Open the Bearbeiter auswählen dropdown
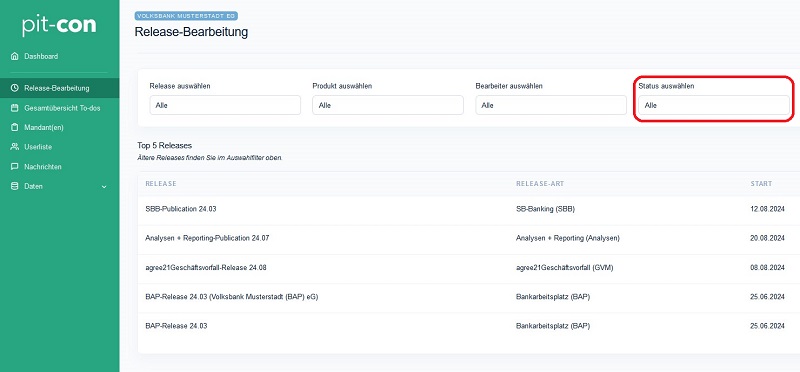The width and height of the screenshot is (800, 372). tap(551, 105)
